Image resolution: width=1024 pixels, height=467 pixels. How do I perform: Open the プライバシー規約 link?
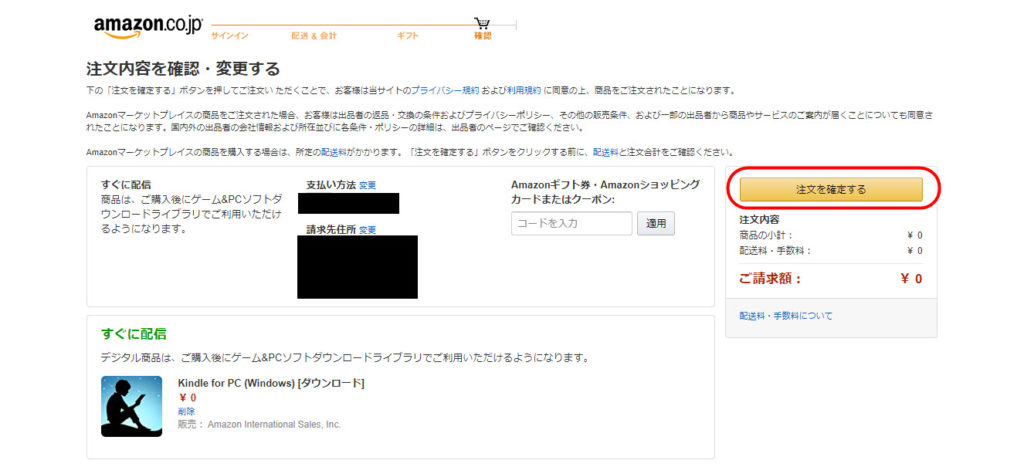445,90
